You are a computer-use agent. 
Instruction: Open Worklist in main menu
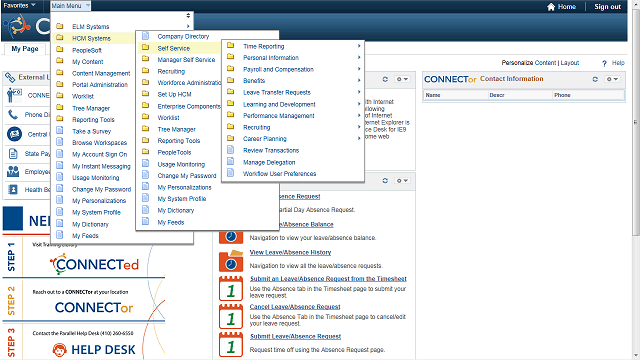point(83,97)
